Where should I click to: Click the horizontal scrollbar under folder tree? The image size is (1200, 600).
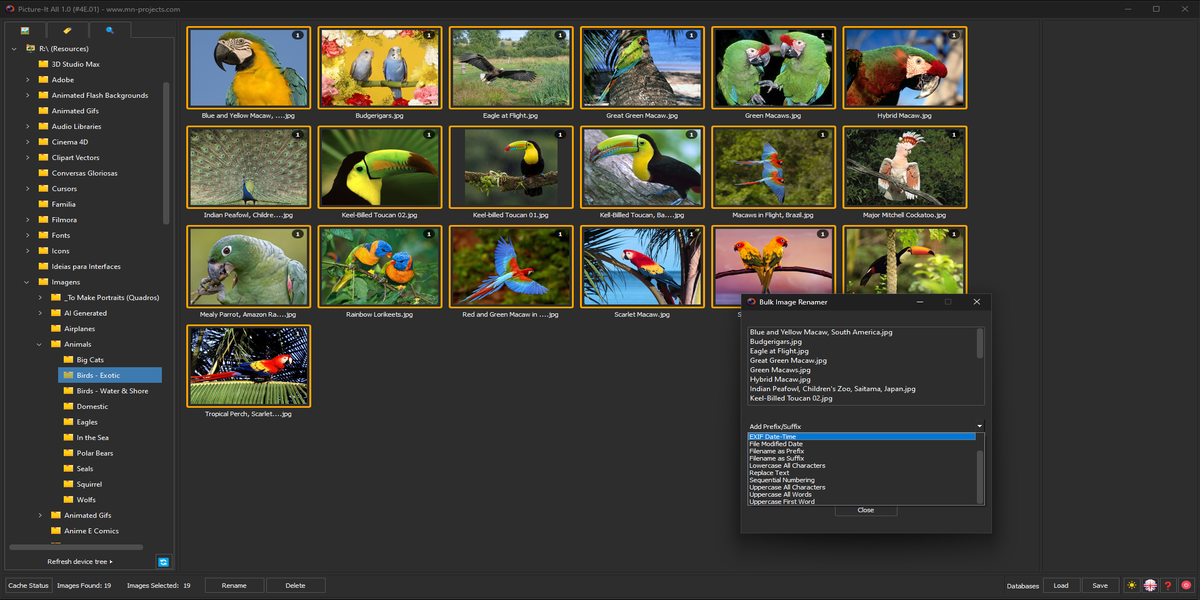76,547
